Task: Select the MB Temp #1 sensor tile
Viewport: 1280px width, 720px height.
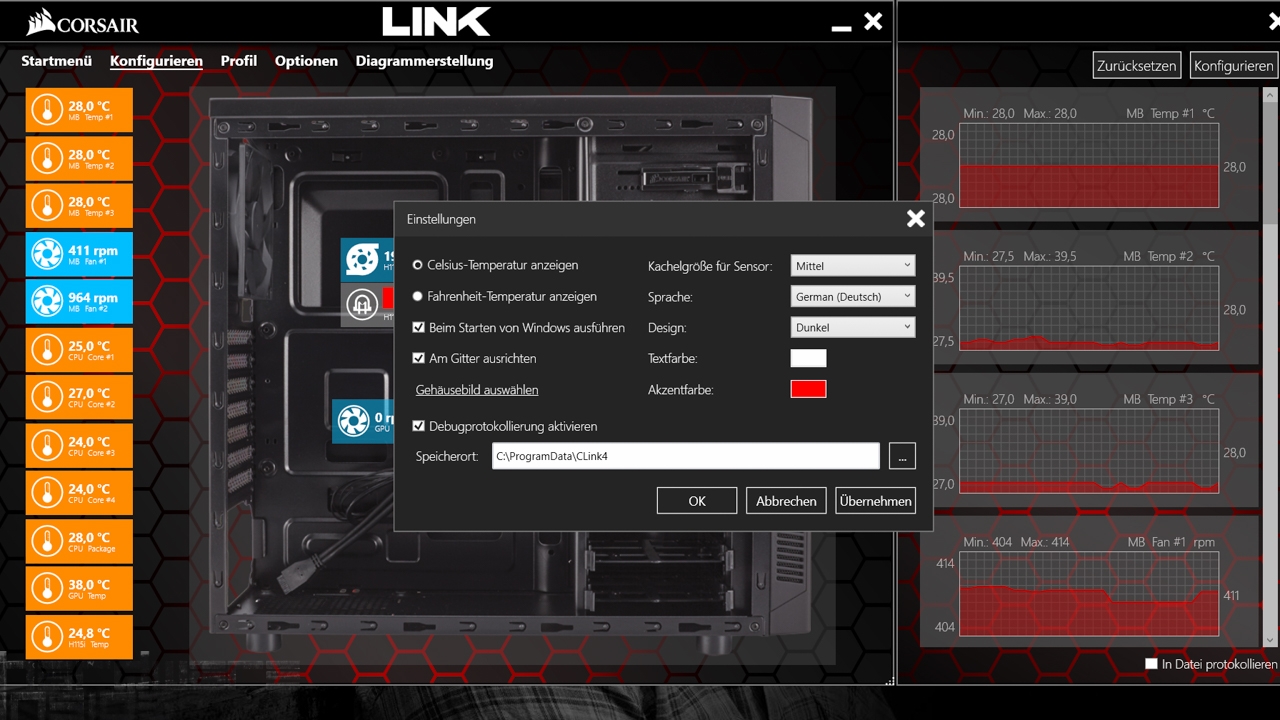Action: (x=79, y=109)
